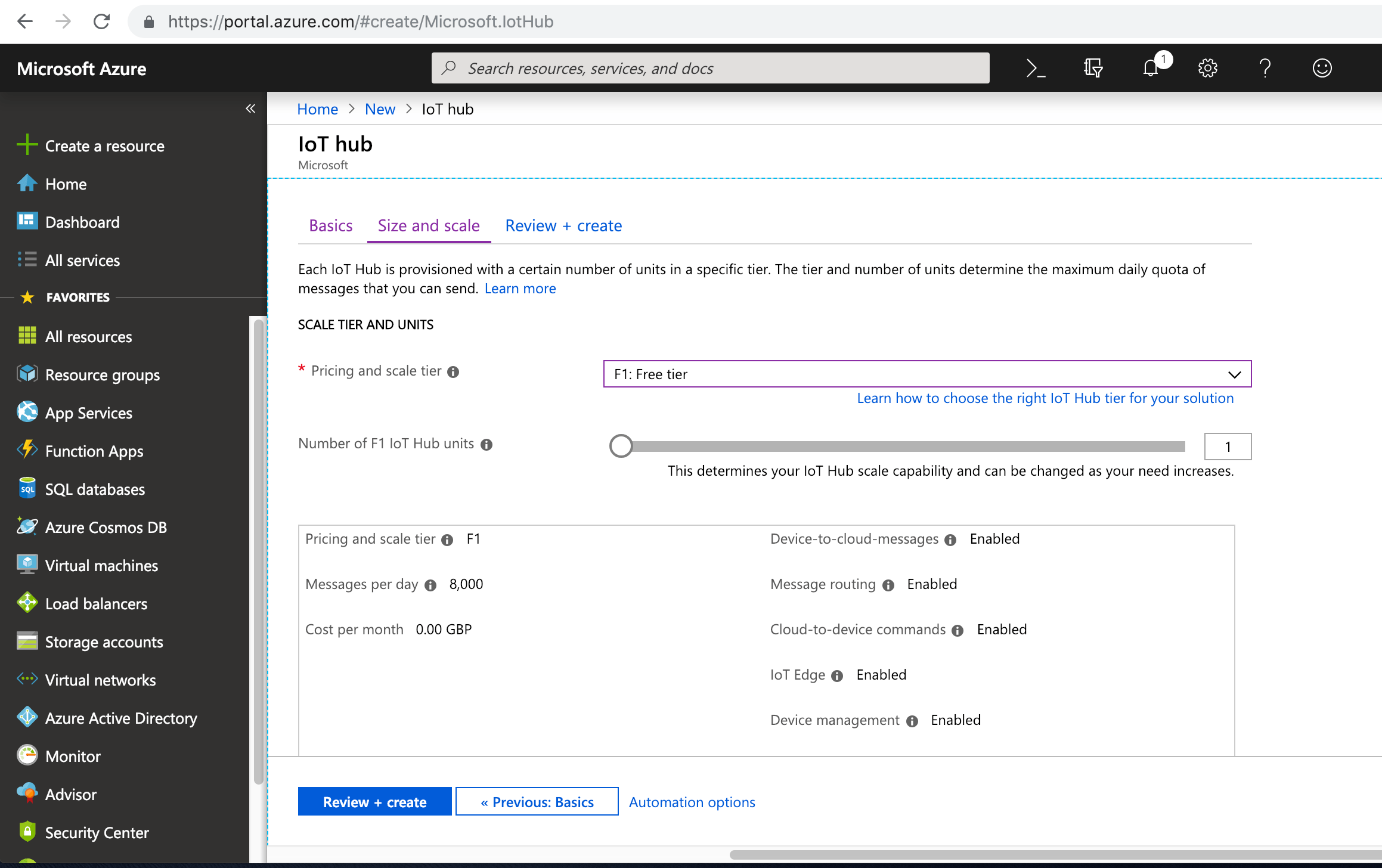Open portal settings gear
1382x868 pixels.
(1207, 68)
